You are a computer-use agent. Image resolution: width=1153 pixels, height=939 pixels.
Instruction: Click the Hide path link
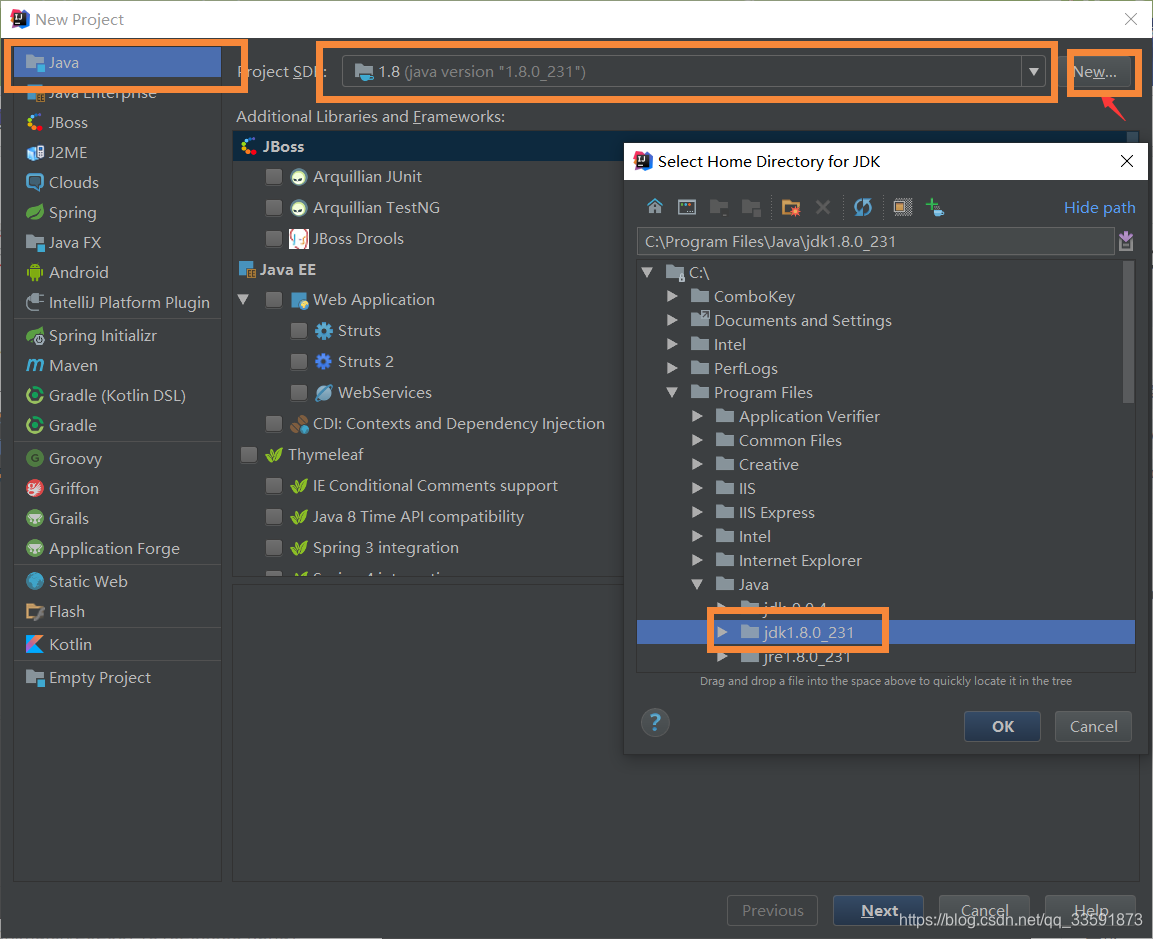1099,207
